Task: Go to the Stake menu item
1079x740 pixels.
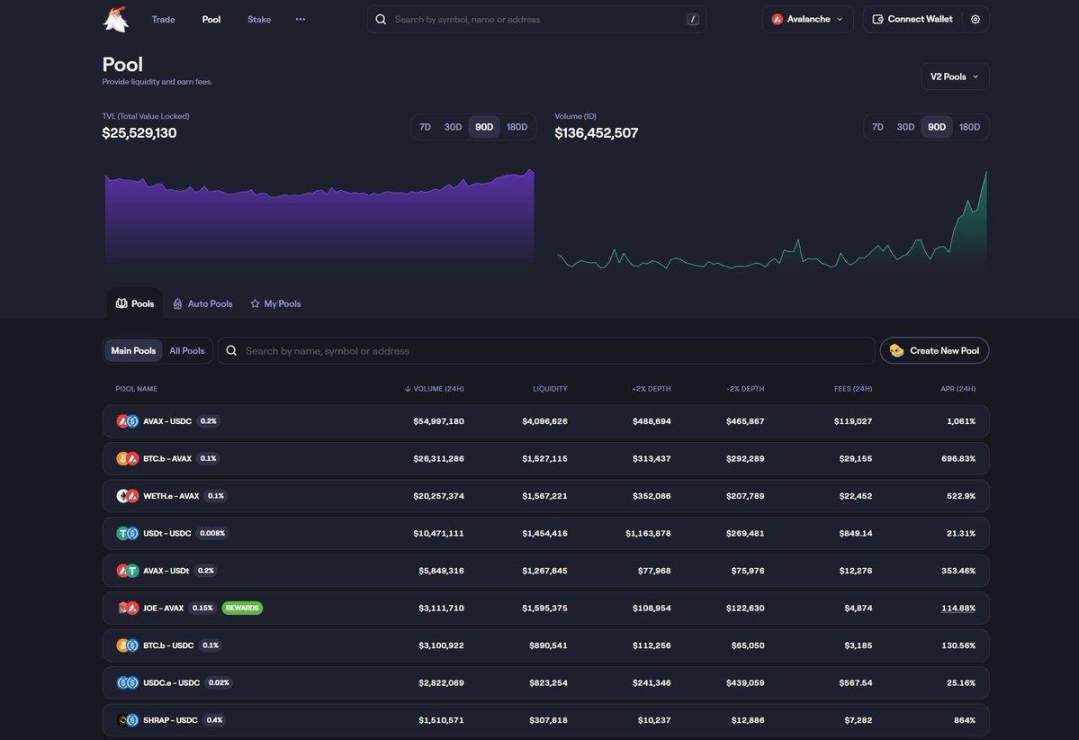Action: coord(259,19)
